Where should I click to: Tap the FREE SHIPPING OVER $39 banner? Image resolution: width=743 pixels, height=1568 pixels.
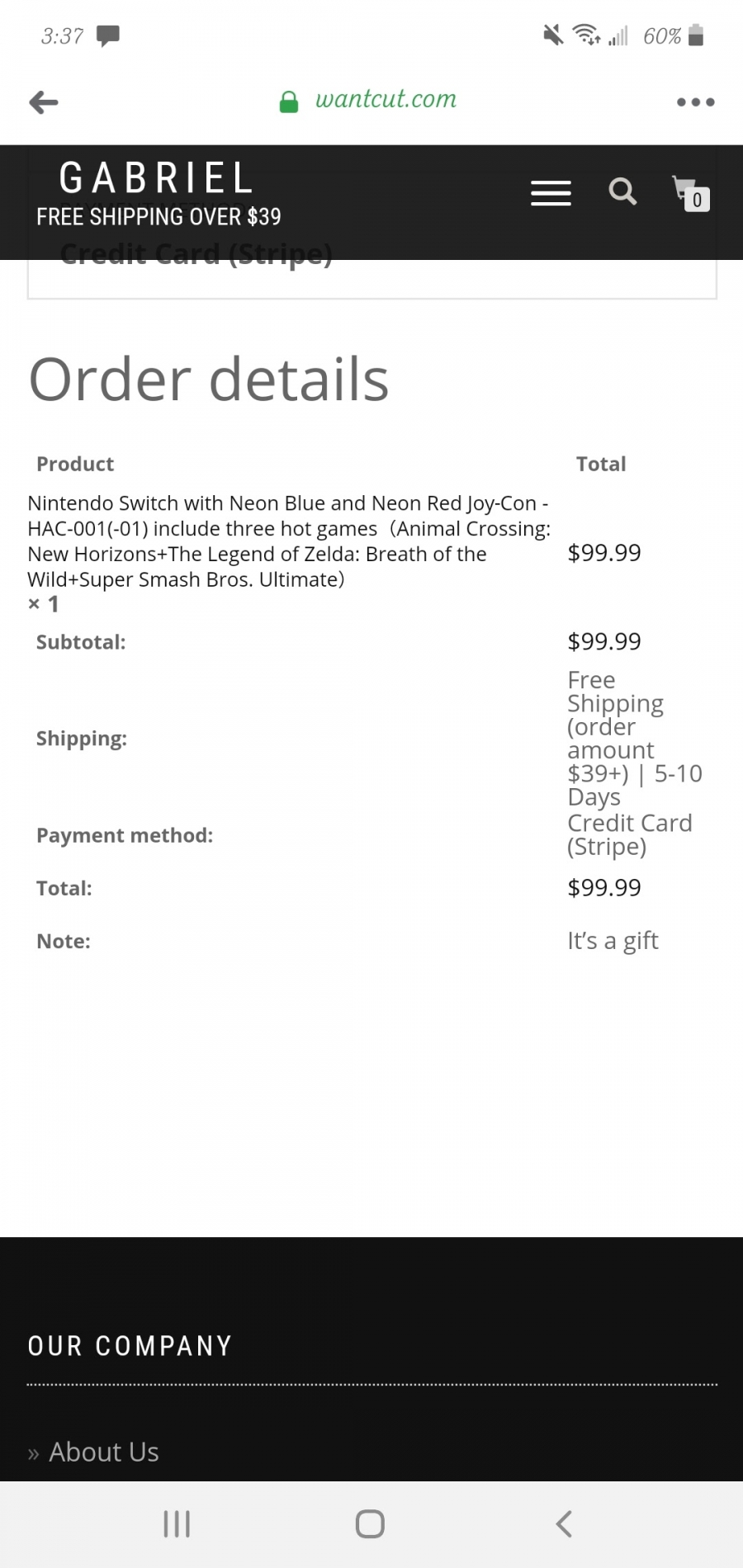(x=159, y=217)
